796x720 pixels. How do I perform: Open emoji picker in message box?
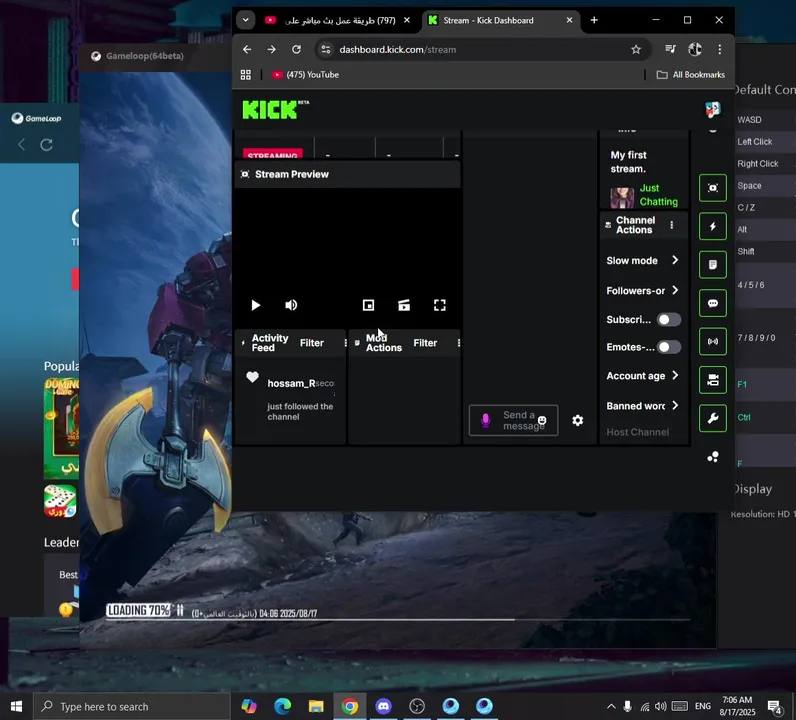[542, 420]
